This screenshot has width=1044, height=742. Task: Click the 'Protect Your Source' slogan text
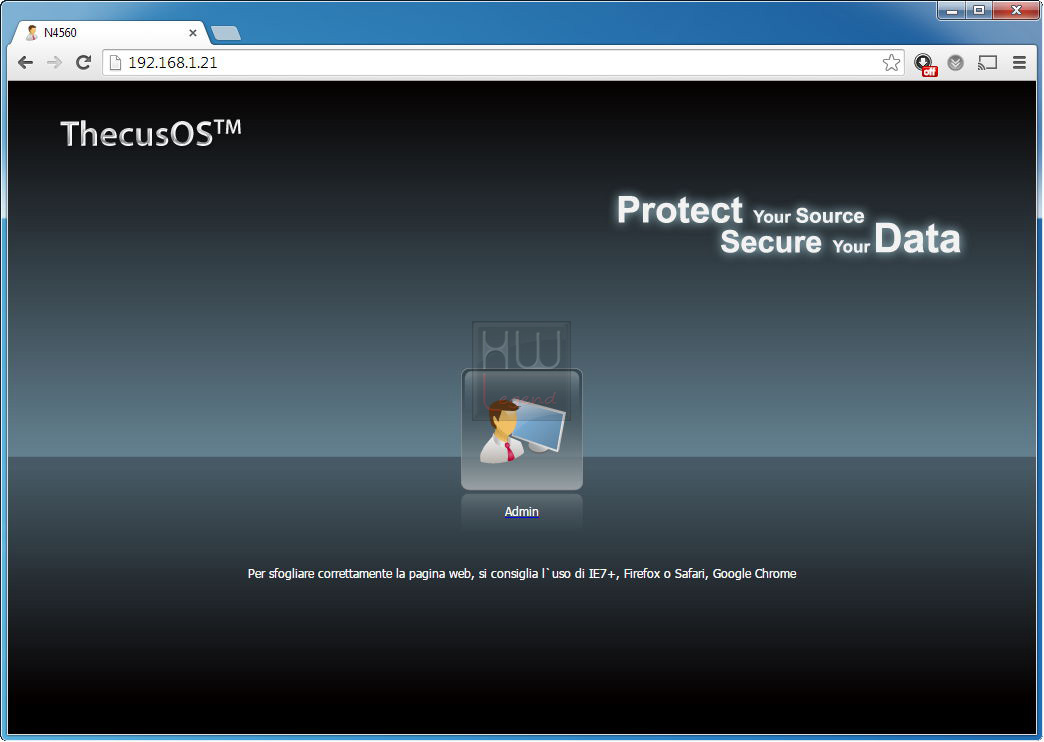tap(740, 210)
